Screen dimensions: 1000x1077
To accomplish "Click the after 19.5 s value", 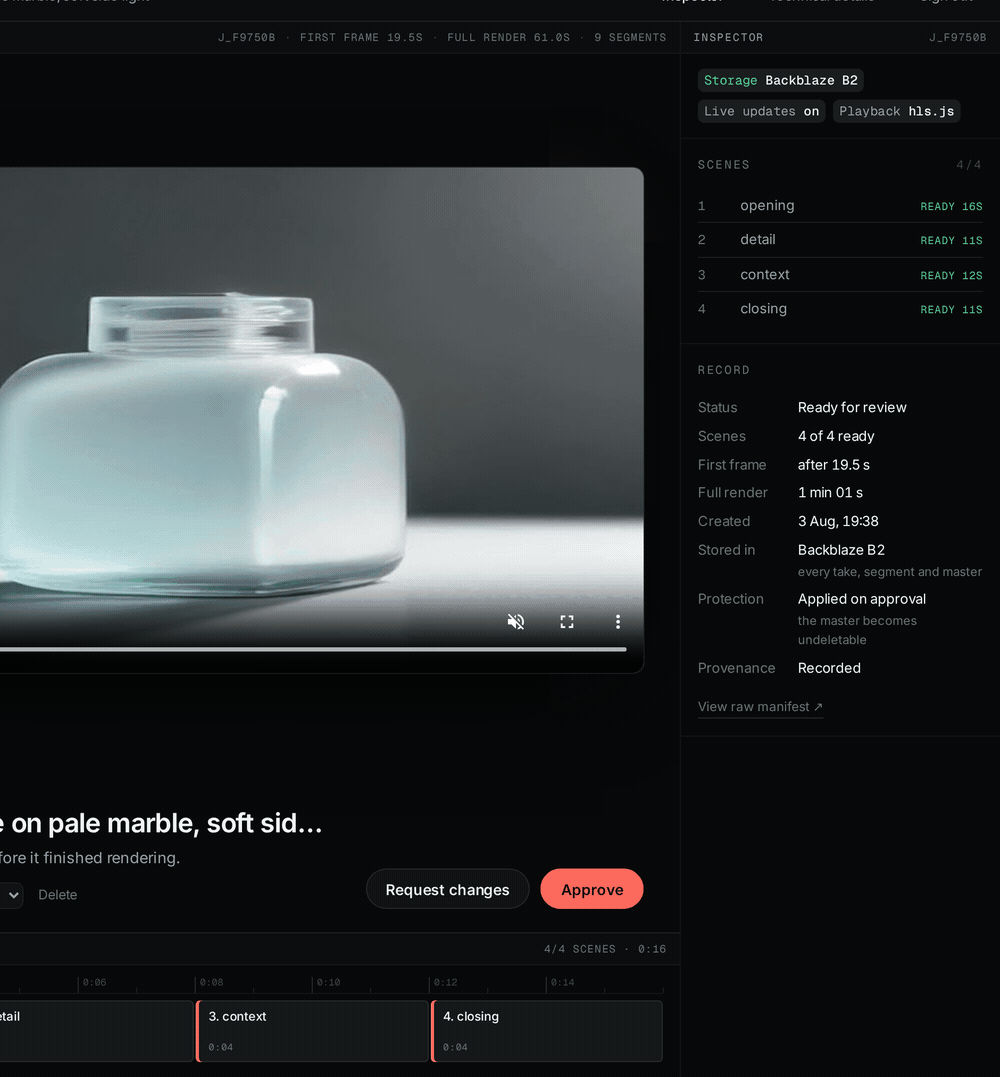I will 833,465.
